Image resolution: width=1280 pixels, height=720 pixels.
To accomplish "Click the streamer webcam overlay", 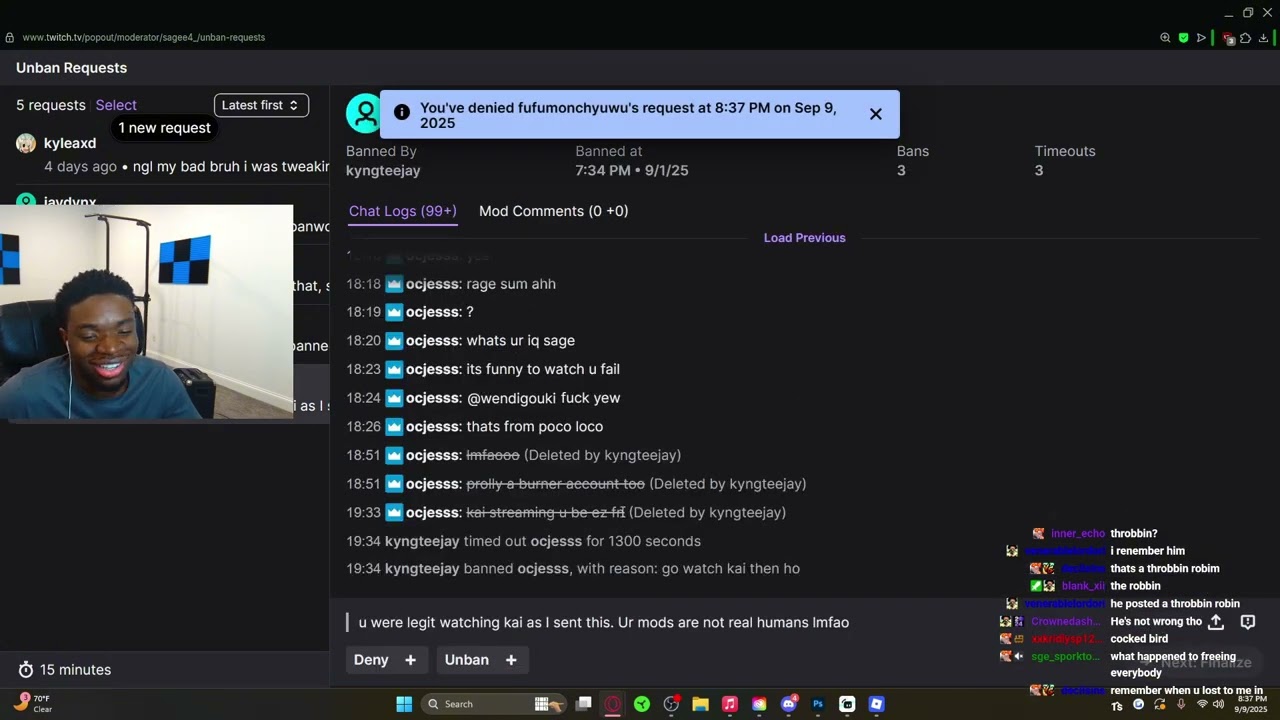I will click(x=147, y=312).
